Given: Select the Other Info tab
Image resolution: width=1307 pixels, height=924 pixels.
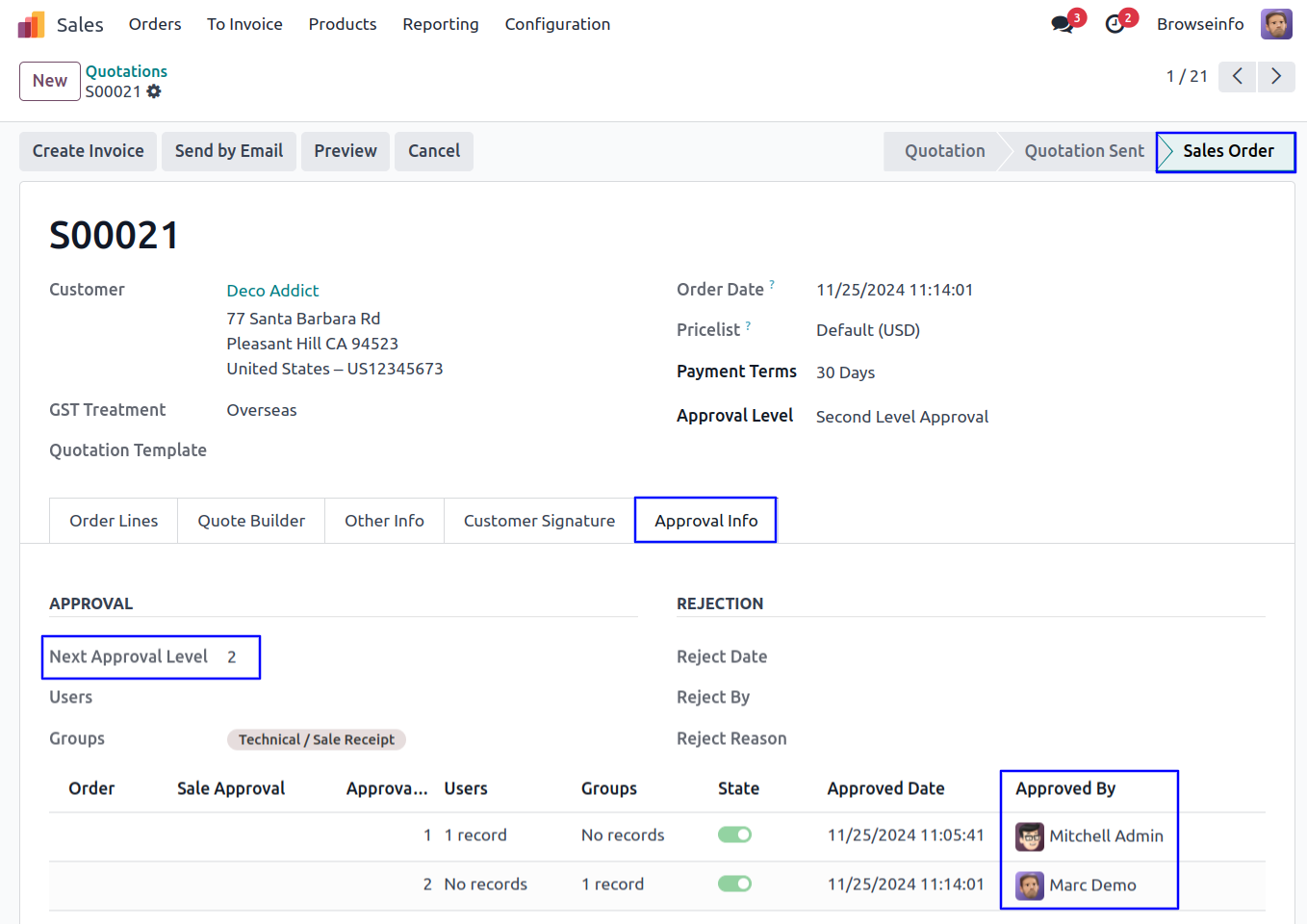Looking at the screenshot, I should coord(384,521).
